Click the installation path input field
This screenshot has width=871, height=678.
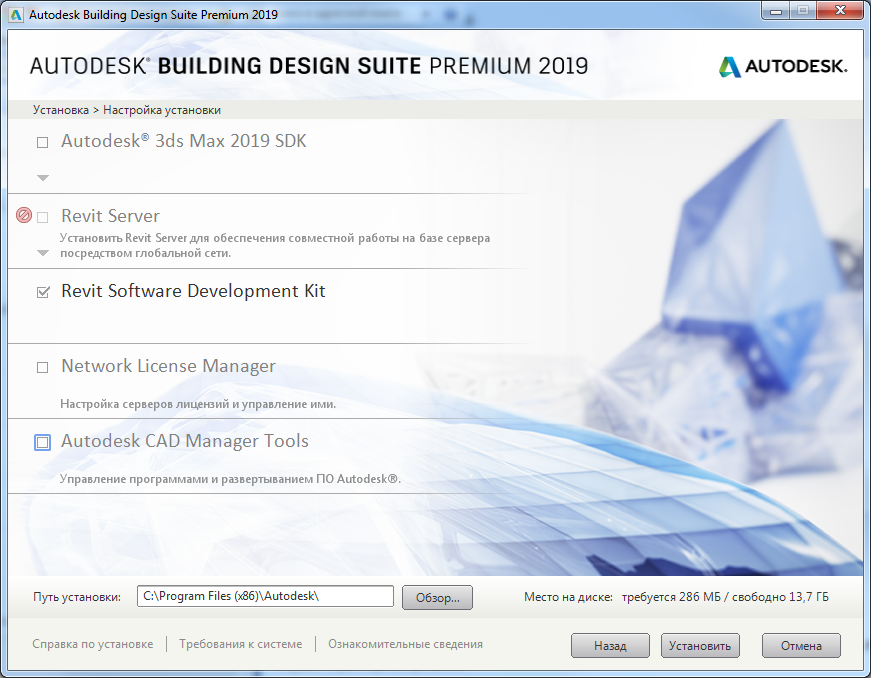pos(266,596)
